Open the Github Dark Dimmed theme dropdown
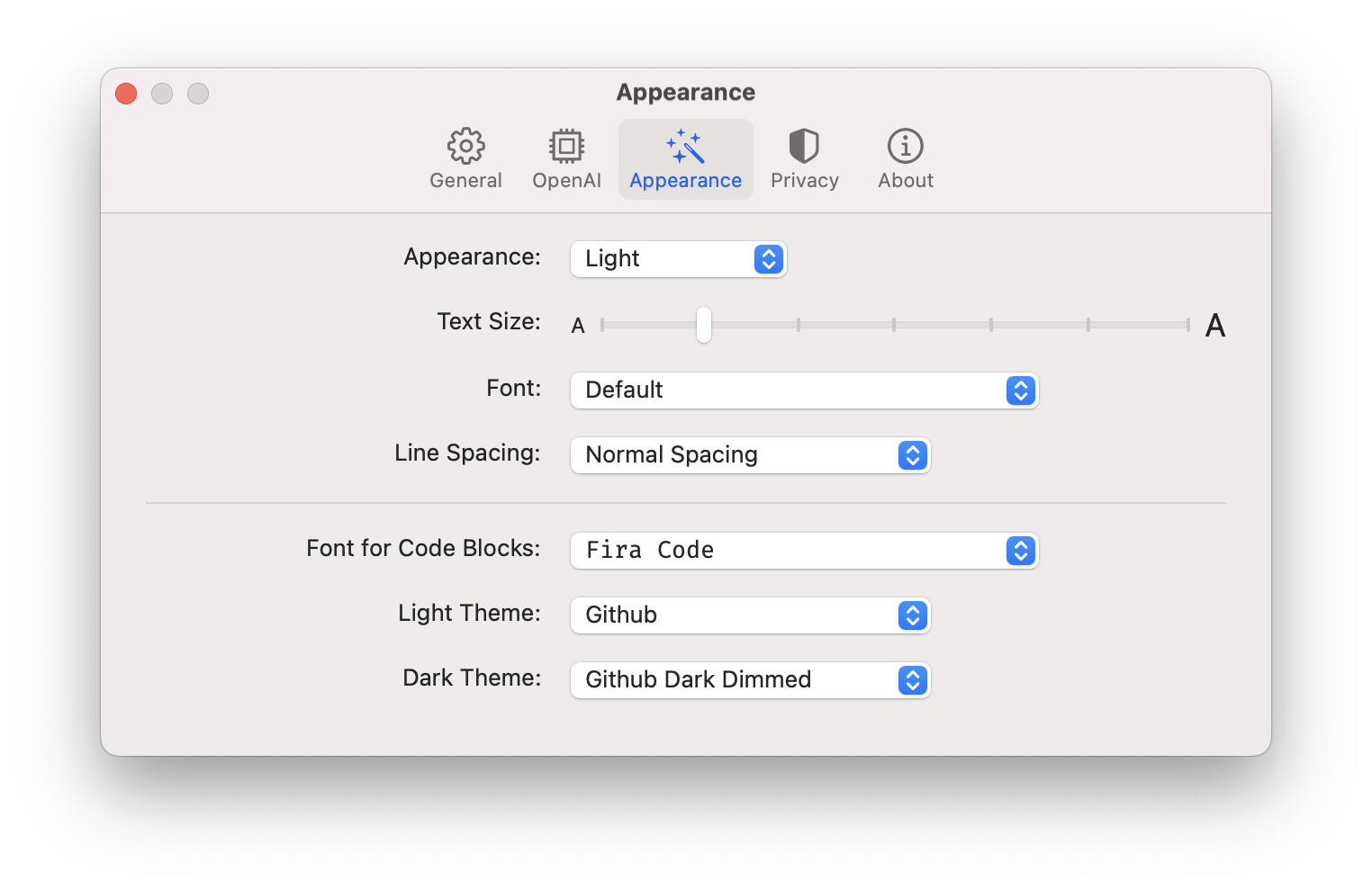 pos(750,680)
